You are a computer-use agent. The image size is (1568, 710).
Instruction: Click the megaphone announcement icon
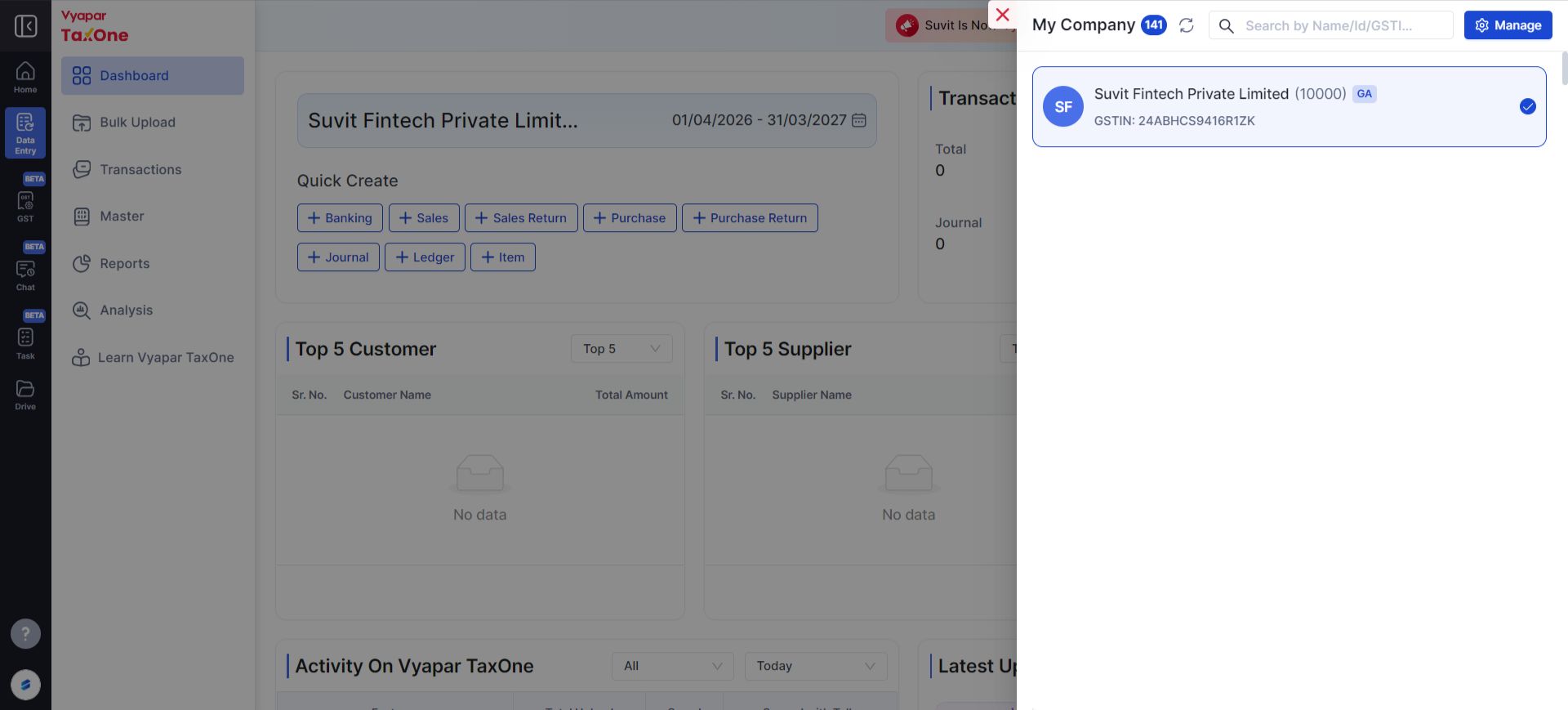pos(907,25)
